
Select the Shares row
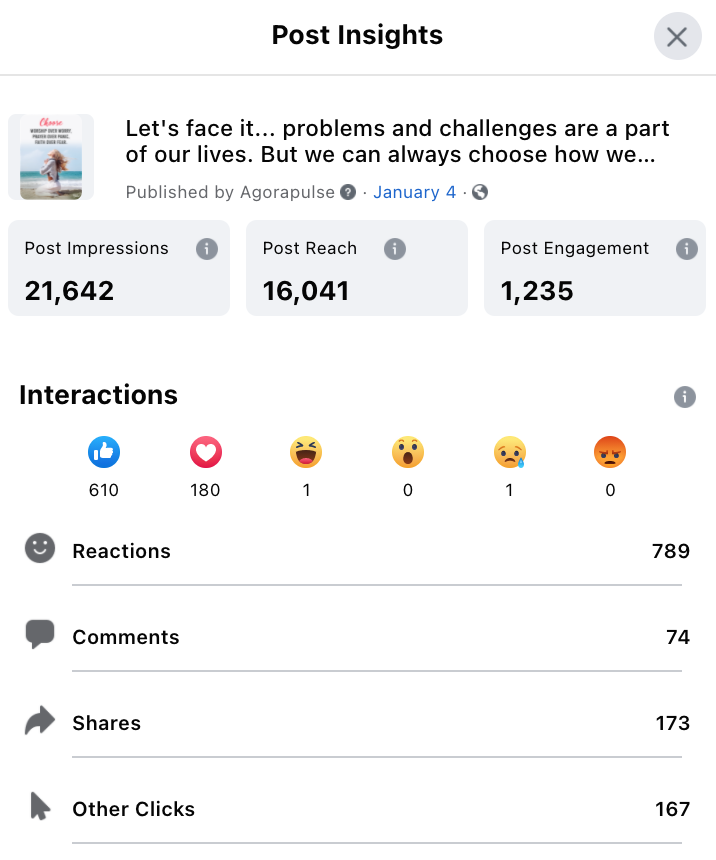(x=357, y=723)
